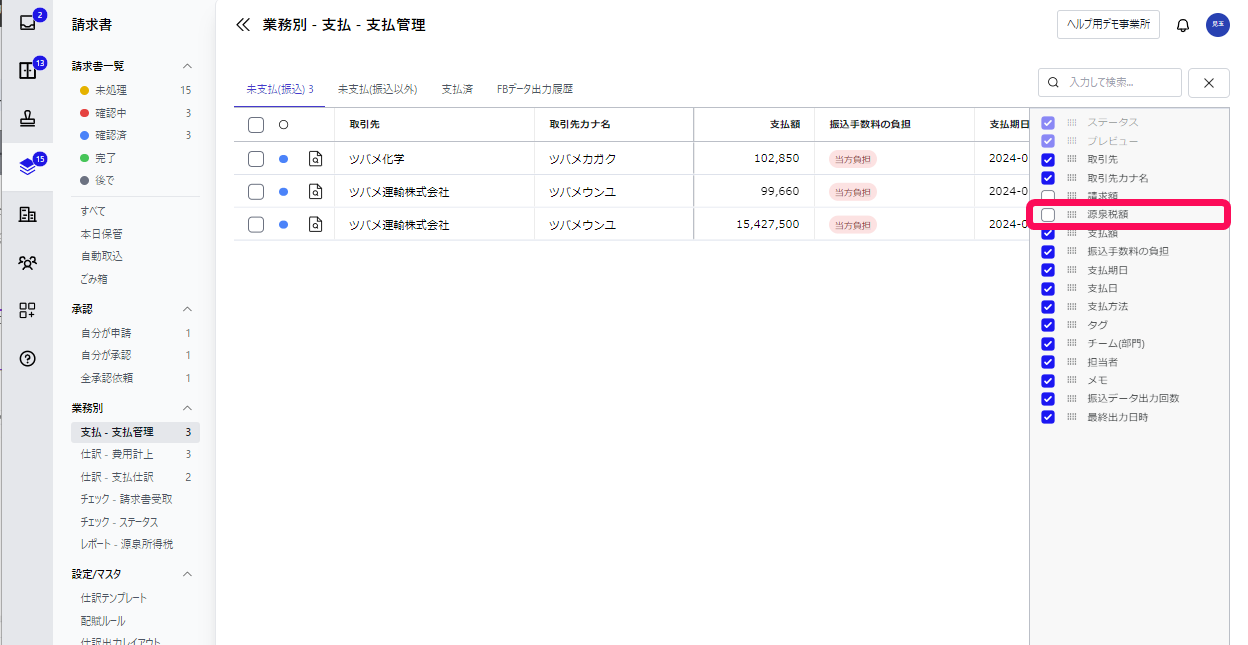Grab the drag handle beside 担当者 column option
Viewport: 1248px width, 645px height.
point(1072,362)
